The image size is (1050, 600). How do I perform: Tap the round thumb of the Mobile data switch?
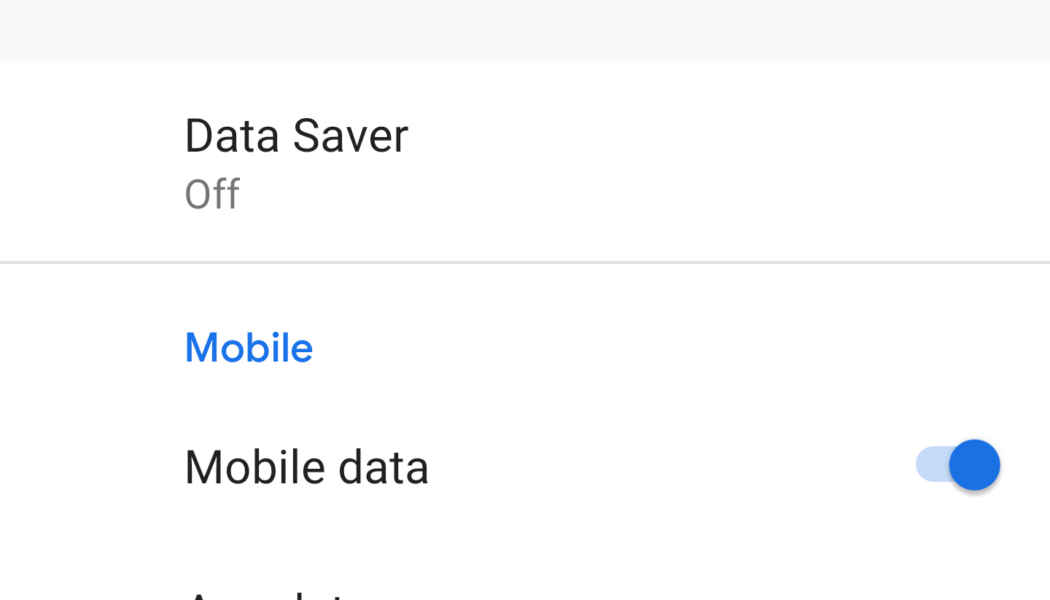point(975,465)
